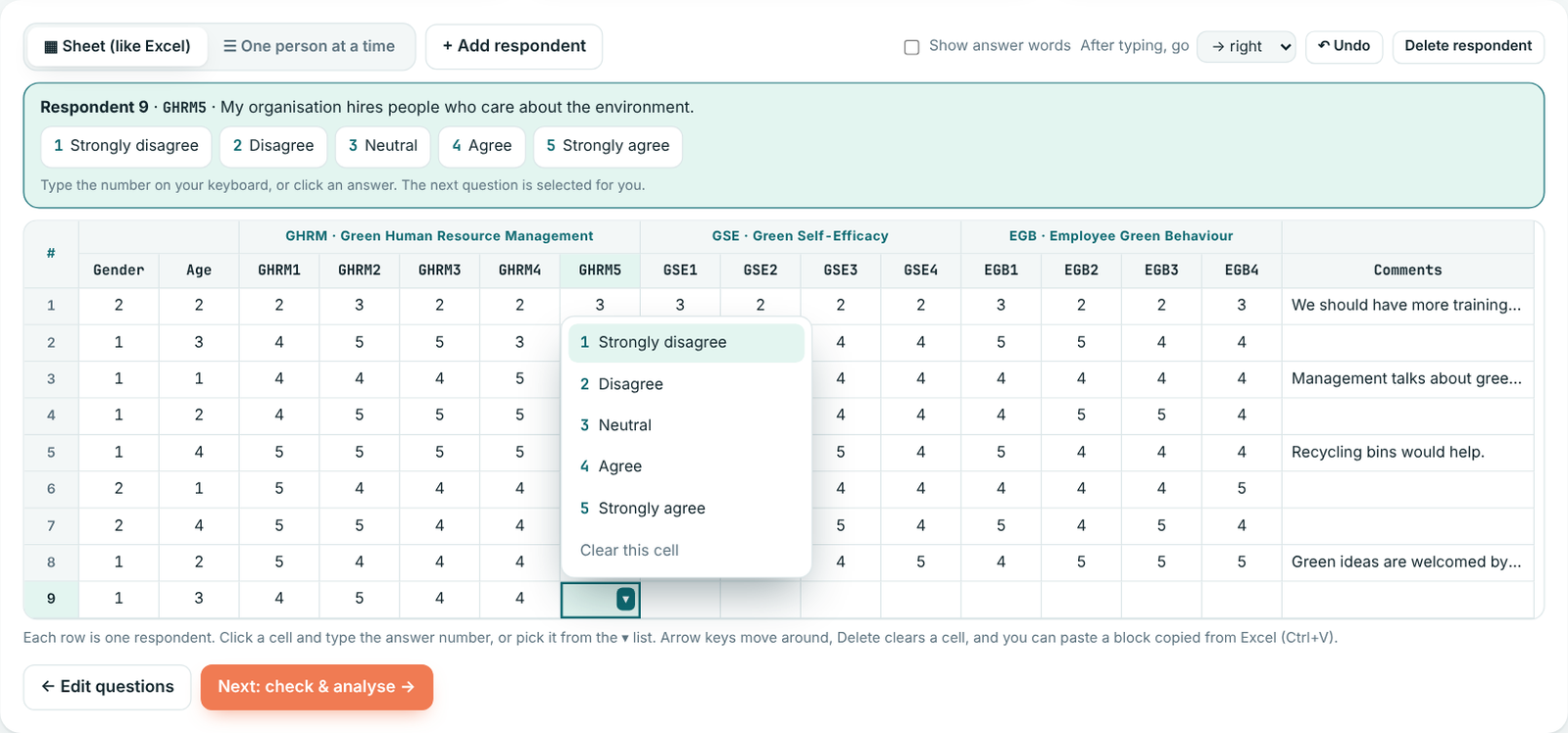Select 'Agree' in the dropdown list
The width and height of the screenshot is (1568, 733).
[x=686, y=466]
